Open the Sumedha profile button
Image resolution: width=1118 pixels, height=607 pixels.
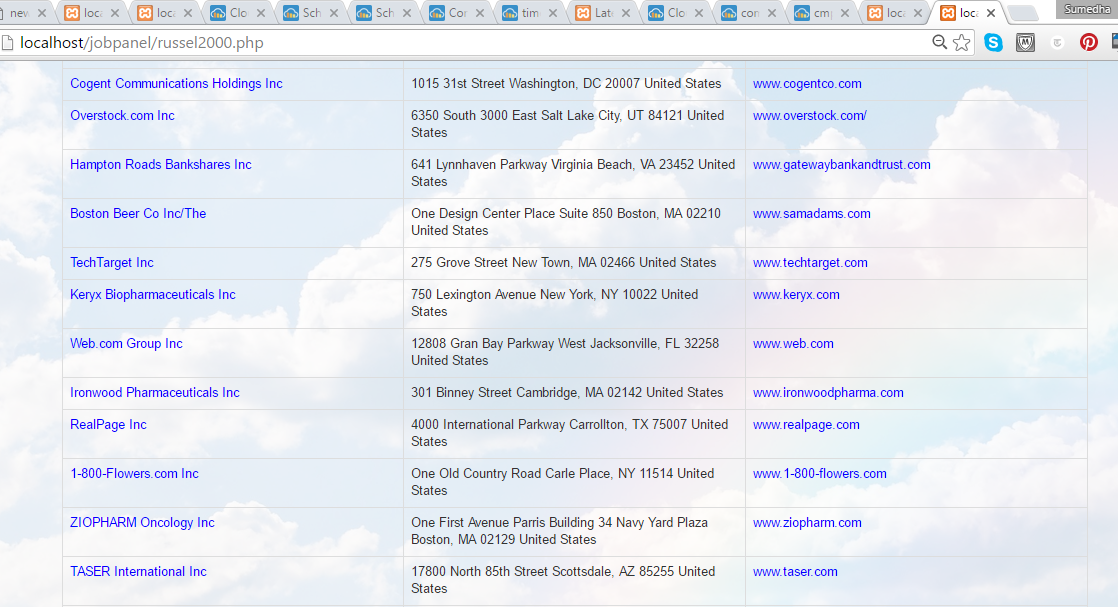[1087, 9]
